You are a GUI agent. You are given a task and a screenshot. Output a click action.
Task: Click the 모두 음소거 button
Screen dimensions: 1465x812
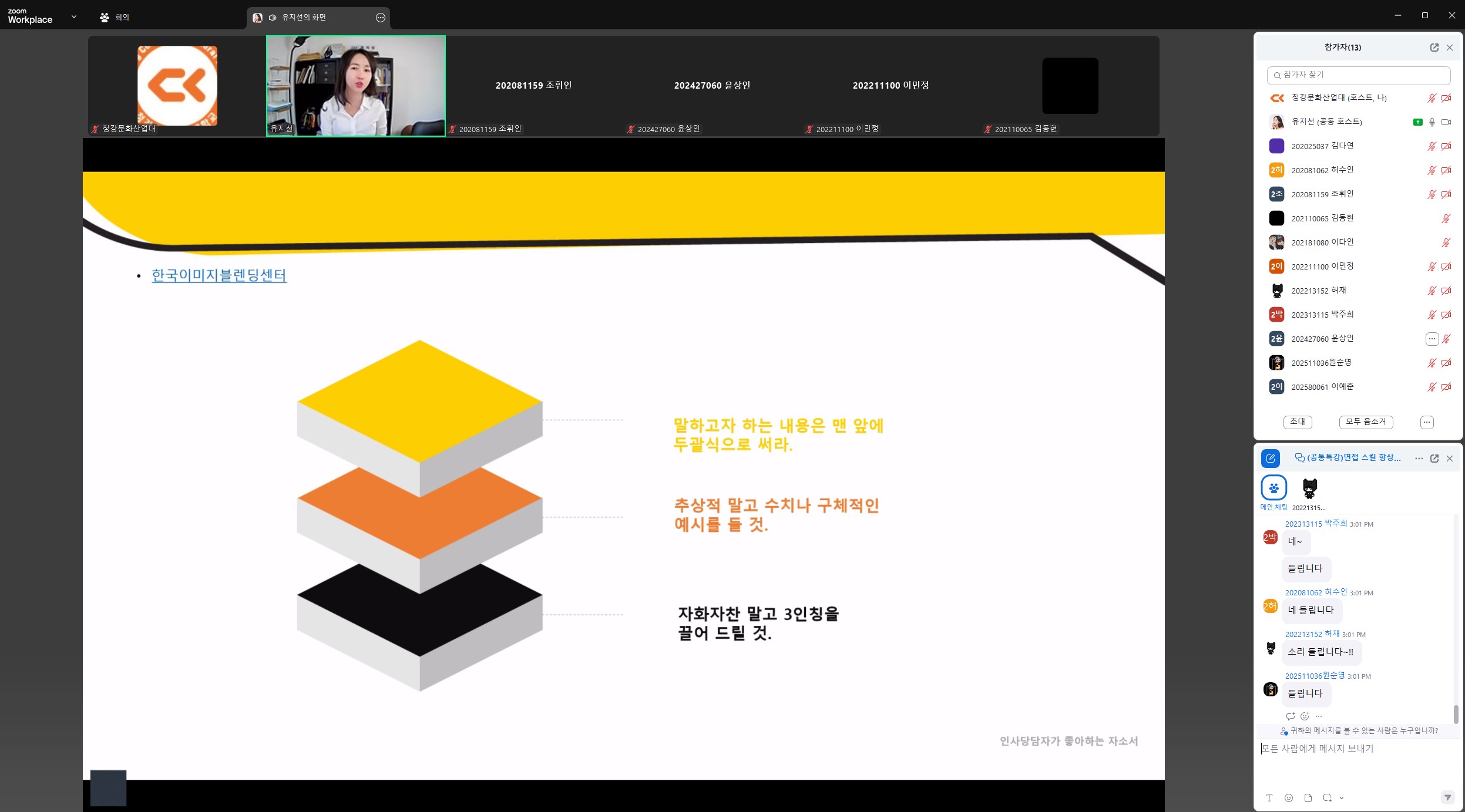tap(1366, 422)
